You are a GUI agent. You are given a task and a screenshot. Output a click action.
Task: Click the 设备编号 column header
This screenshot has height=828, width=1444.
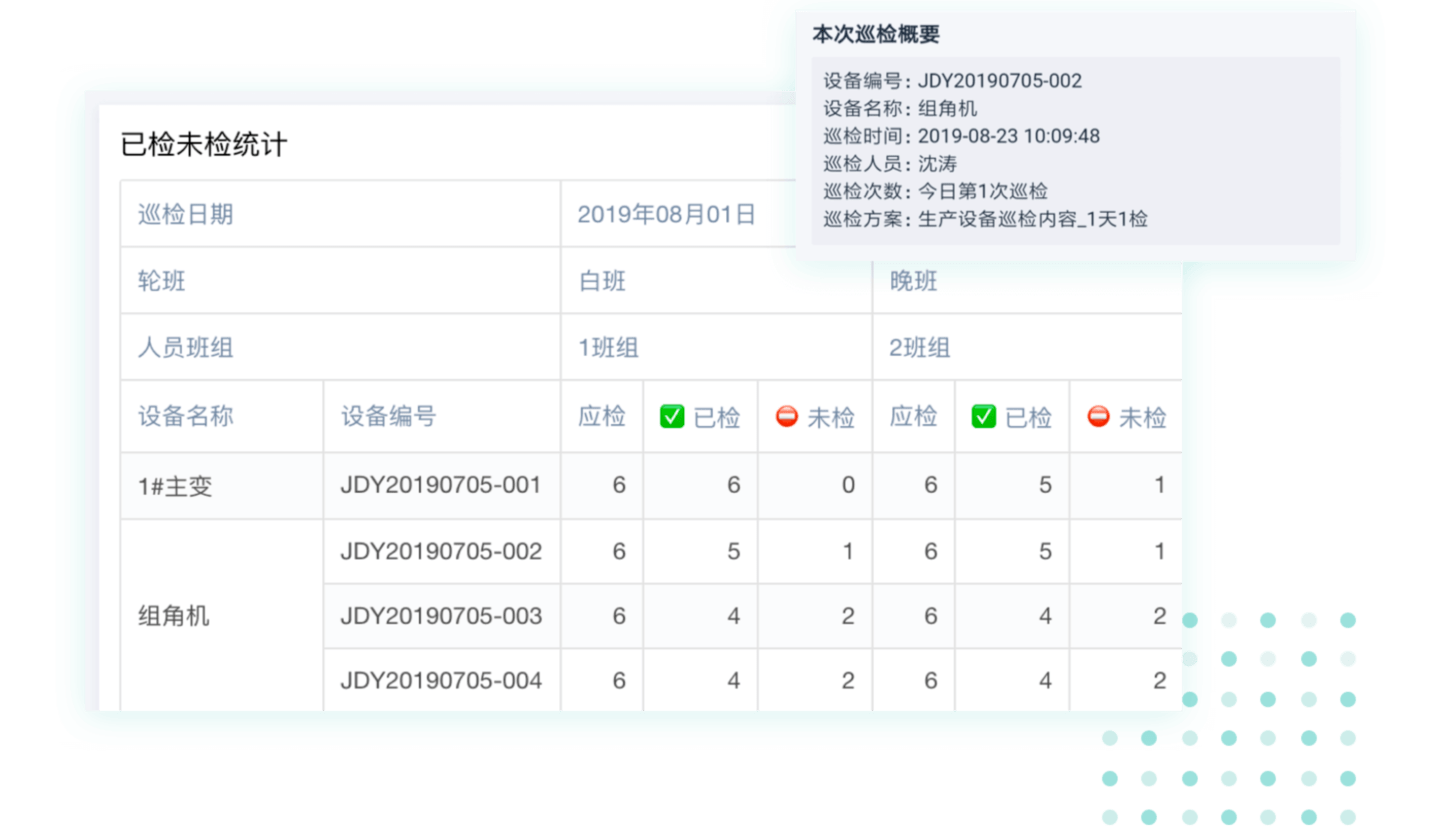coord(389,416)
